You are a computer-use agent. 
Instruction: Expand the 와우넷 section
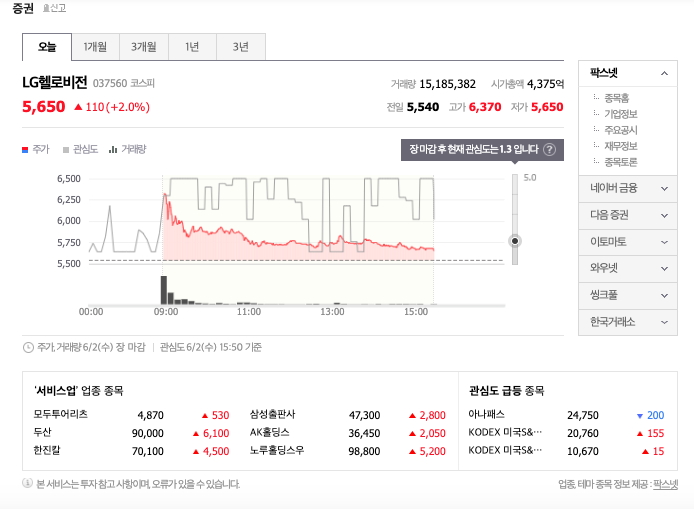click(x=628, y=269)
